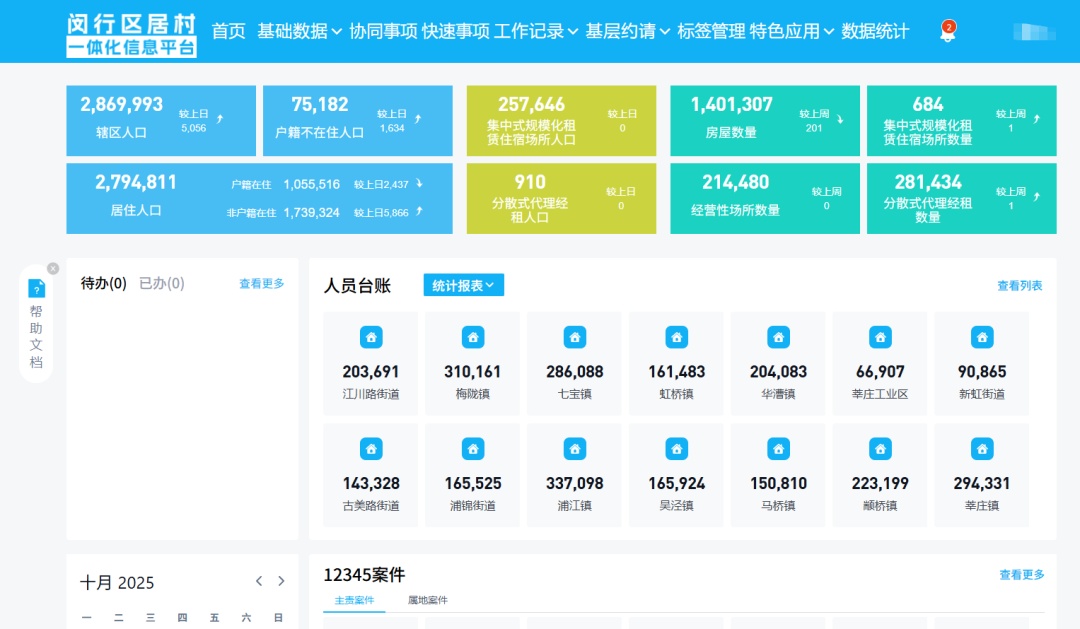
Task: Switch to the 属地案件 tab
Action: tap(427, 600)
